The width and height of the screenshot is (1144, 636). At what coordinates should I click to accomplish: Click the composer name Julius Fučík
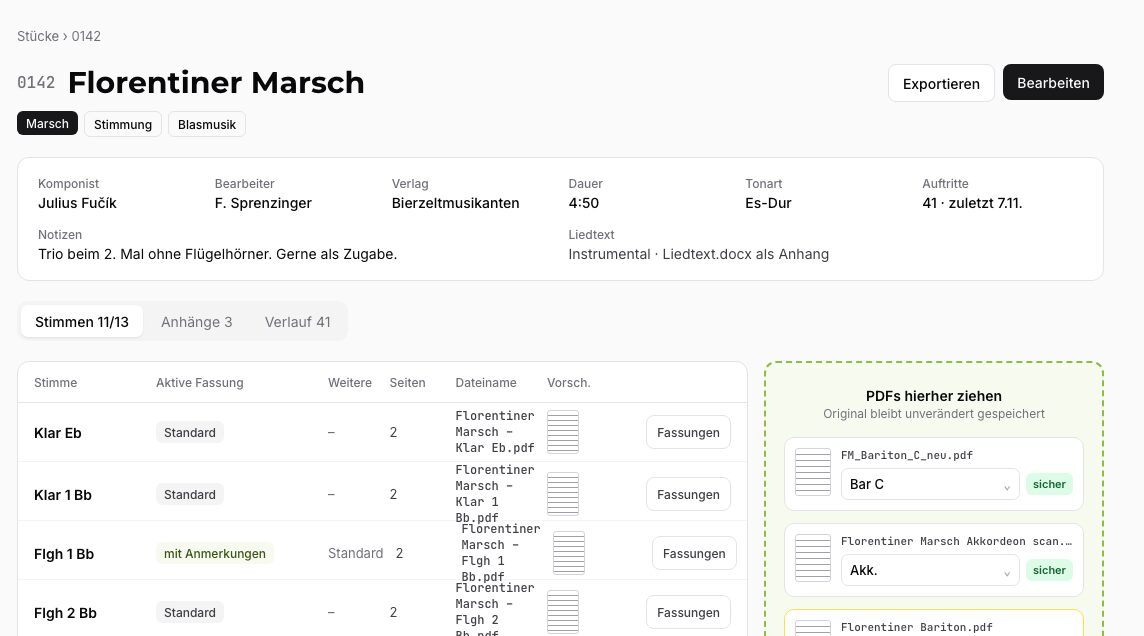coord(77,203)
